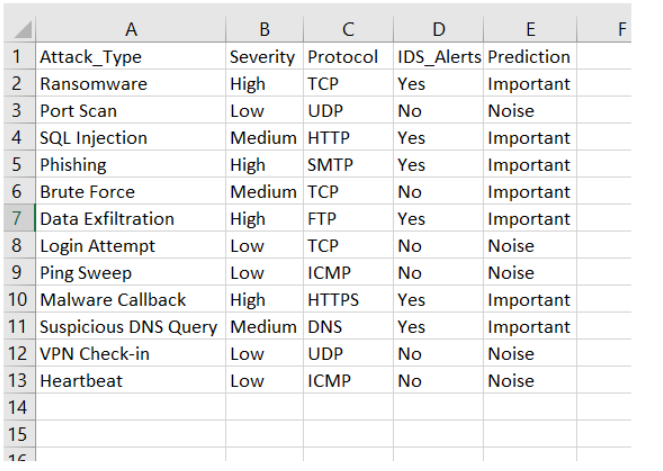Select row 1 header
Viewport: 663px width, 471px height.
tap(19, 56)
